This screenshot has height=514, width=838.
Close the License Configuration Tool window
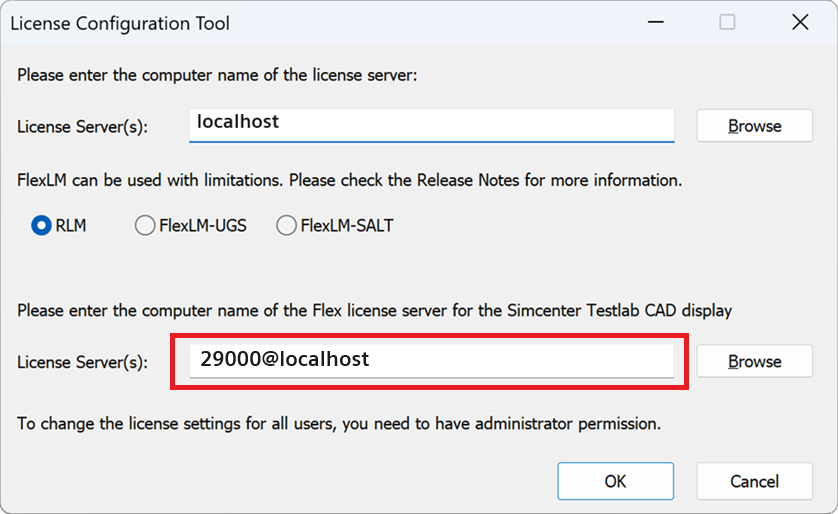[x=800, y=22]
